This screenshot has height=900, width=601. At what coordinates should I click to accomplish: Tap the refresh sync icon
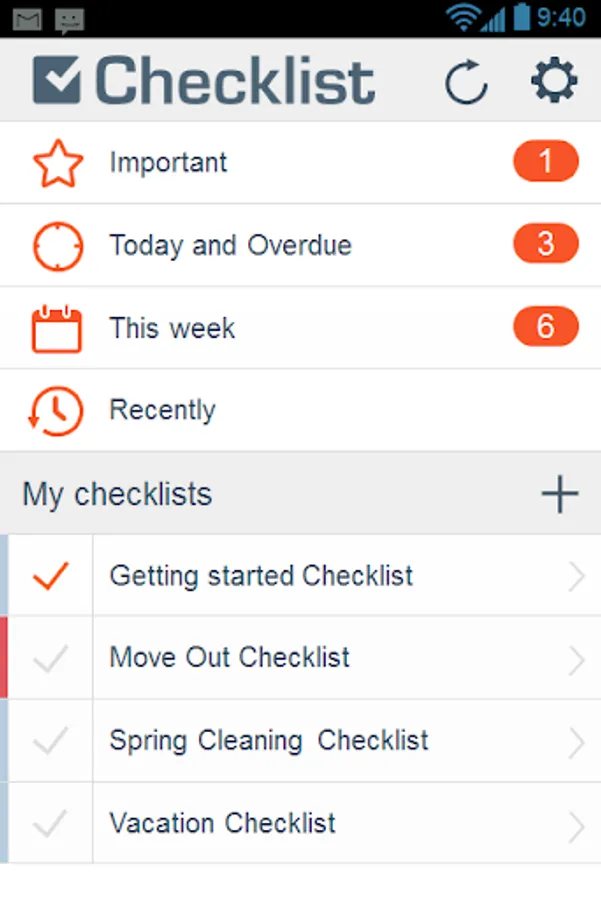click(x=466, y=82)
